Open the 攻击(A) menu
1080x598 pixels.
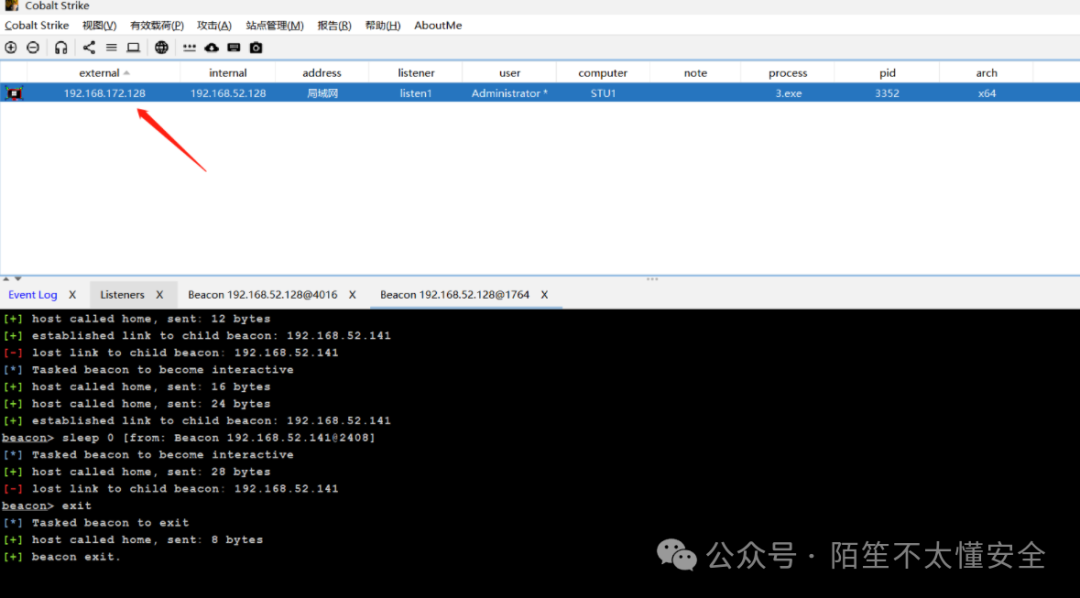(x=213, y=25)
